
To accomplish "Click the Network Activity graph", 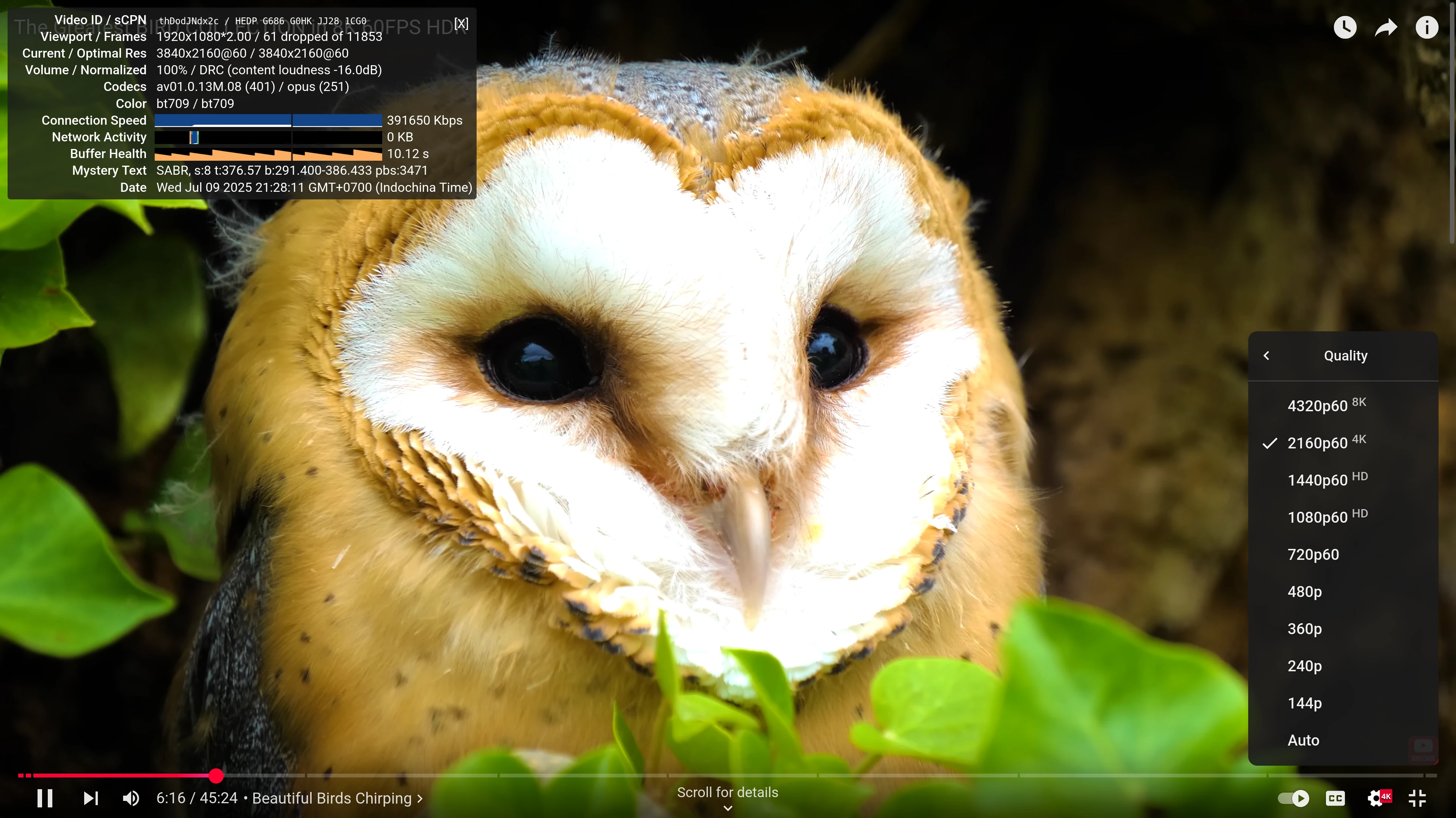I will tap(268, 137).
